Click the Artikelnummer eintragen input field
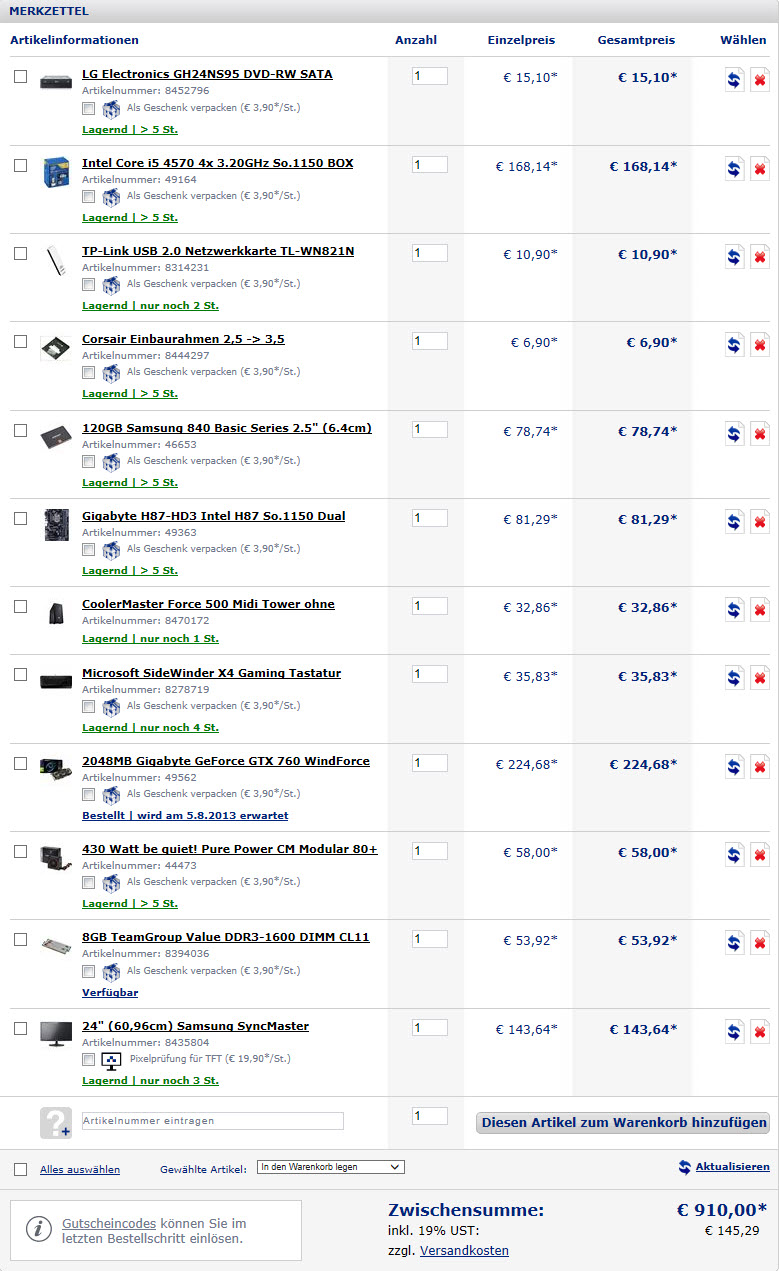The width and height of the screenshot is (779, 1271). (x=212, y=1121)
